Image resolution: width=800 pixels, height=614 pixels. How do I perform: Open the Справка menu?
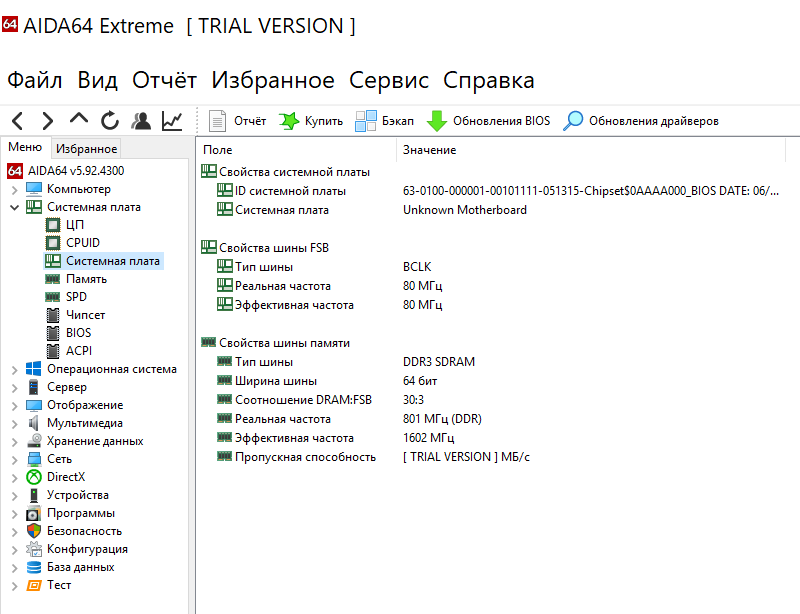(489, 80)
